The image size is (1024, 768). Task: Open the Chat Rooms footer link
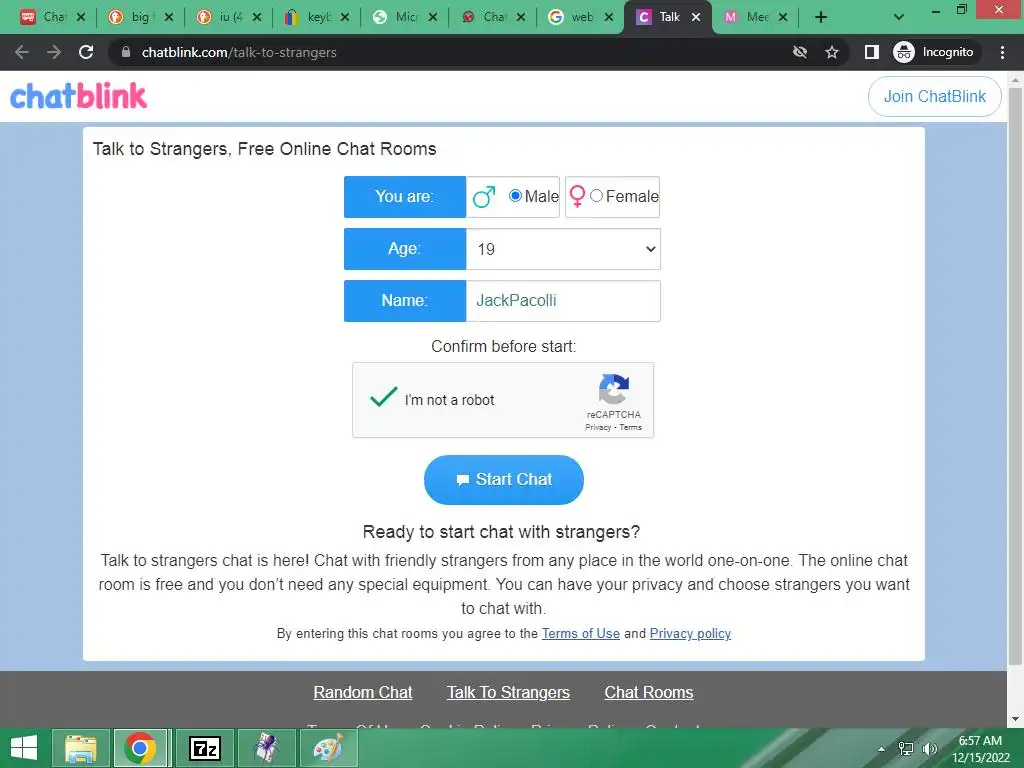click(x=648, y=692)
